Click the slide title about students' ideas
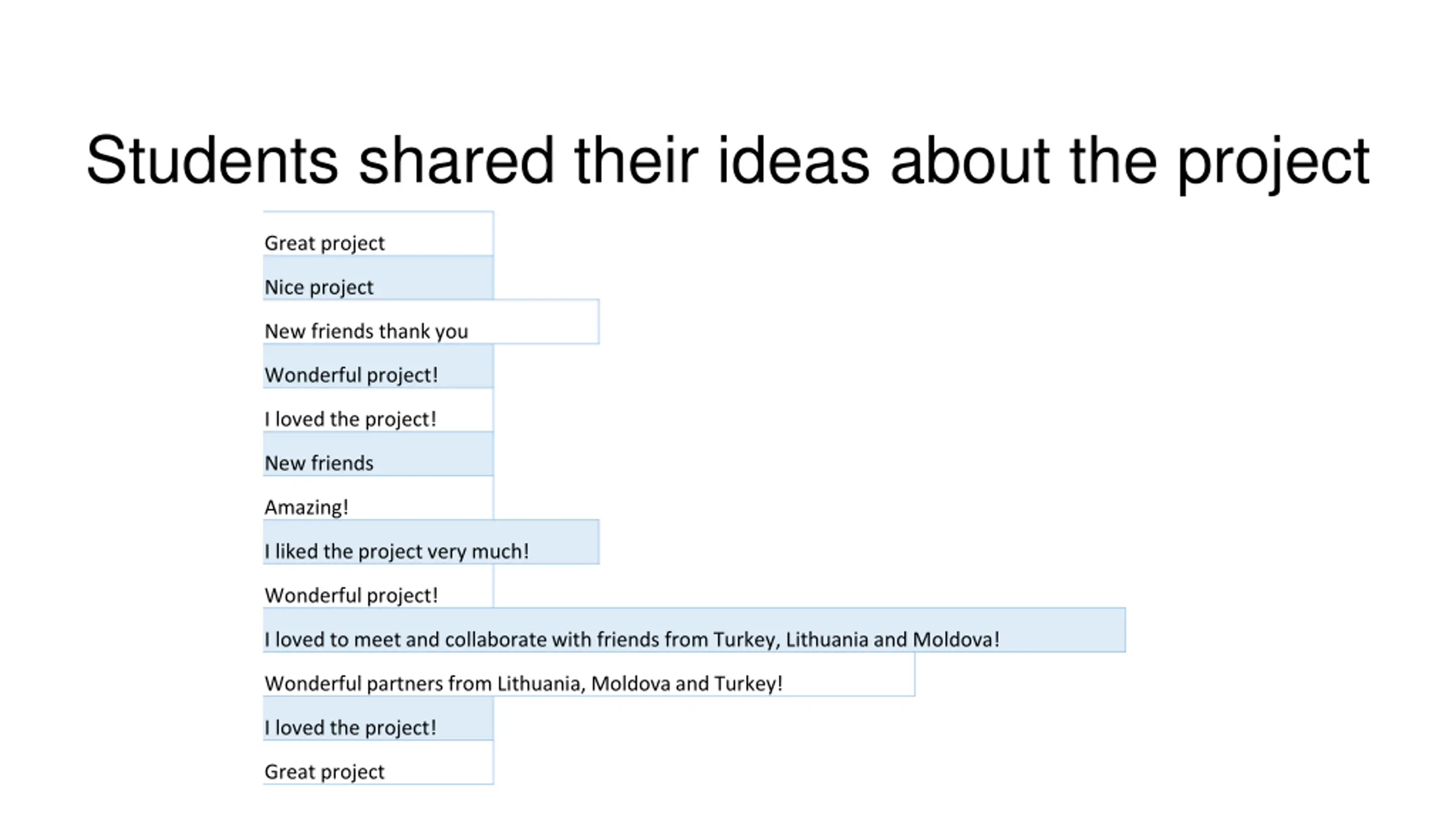Image resolution: width=1456 pixels, height=819 pixels. coord(727,161)
